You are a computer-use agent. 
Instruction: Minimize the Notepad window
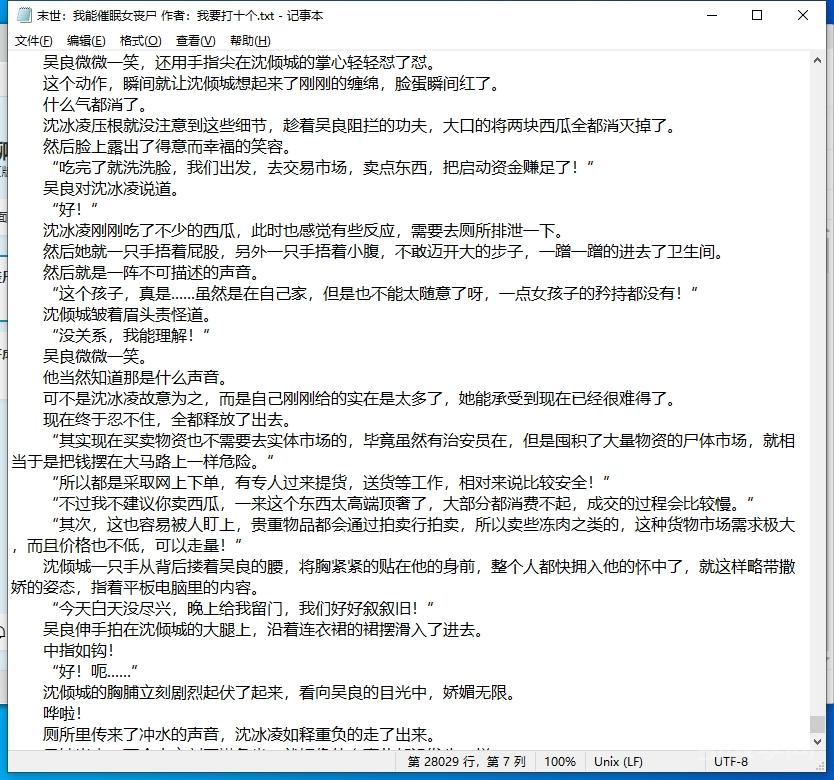click(x=712, y=15)
